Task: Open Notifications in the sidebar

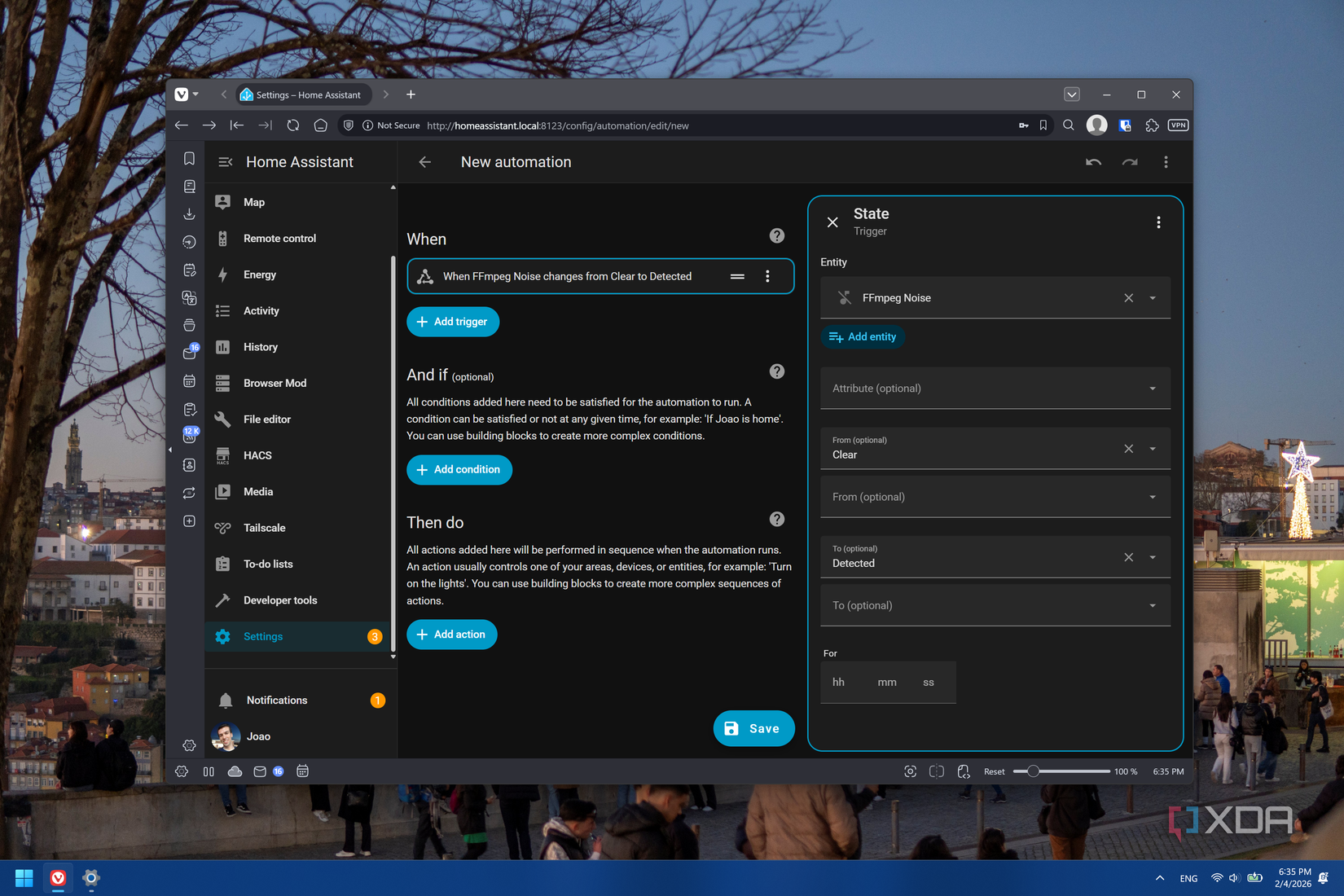Action: [298, 701]
